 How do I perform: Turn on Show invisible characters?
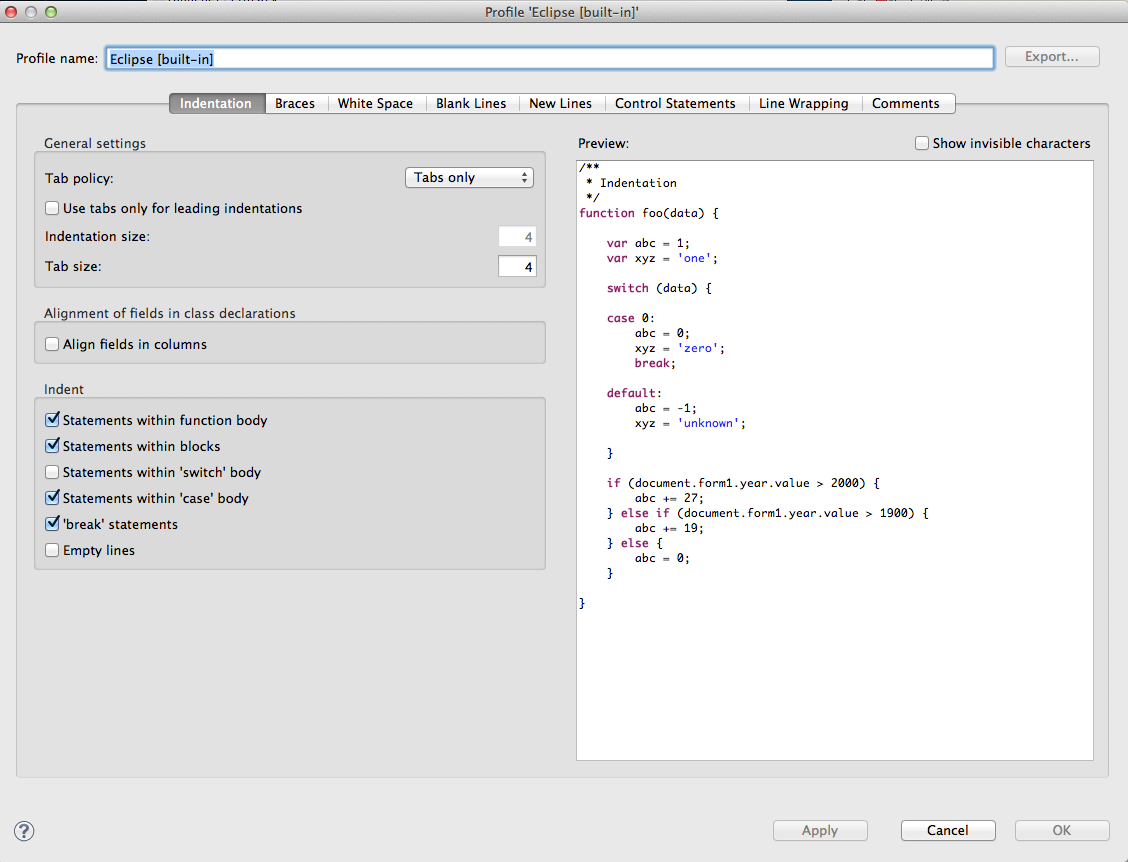922,144
